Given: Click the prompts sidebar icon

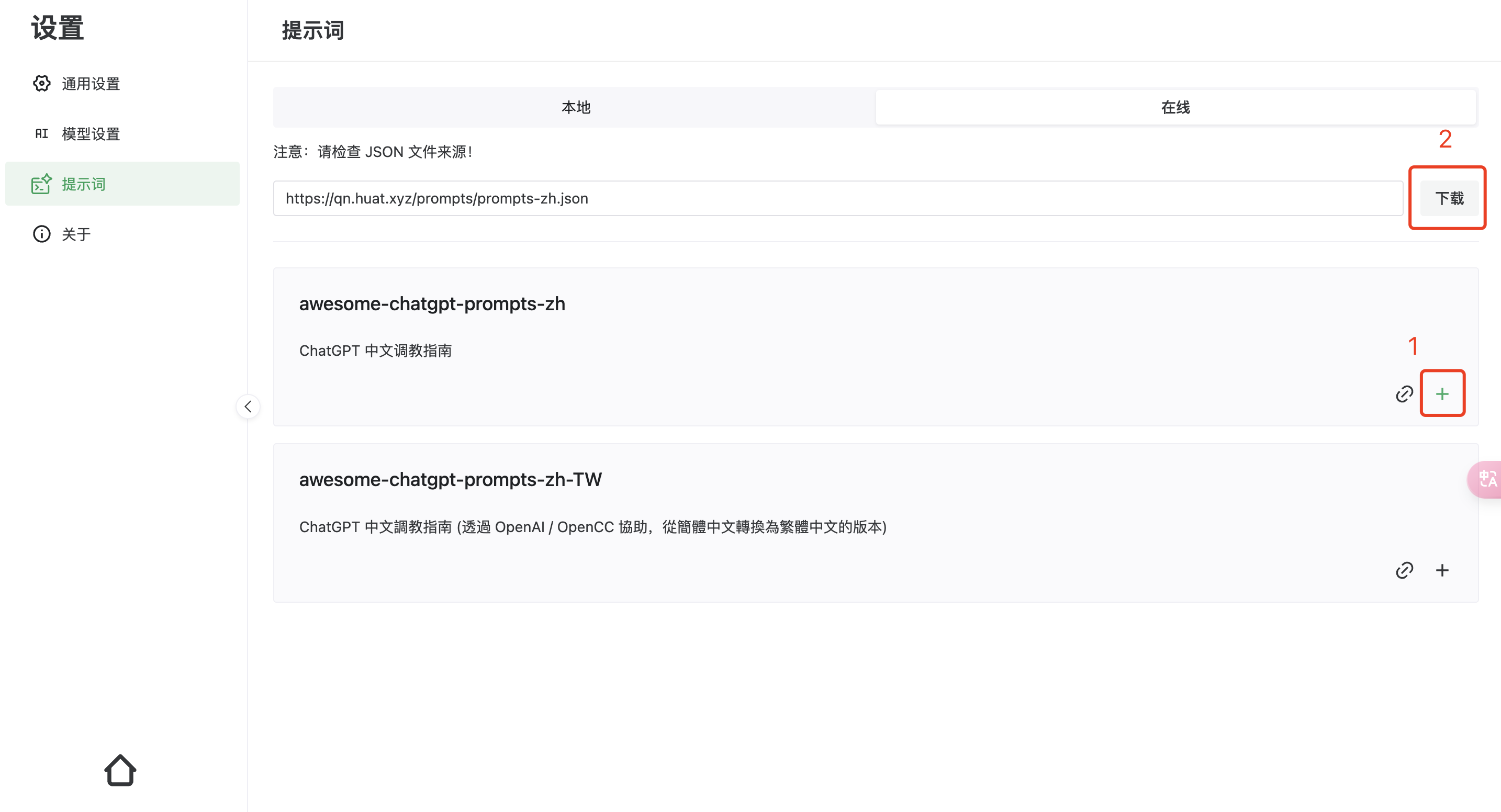Looking at the screenshot, I should pyautogui.click(x=41, y=184).
